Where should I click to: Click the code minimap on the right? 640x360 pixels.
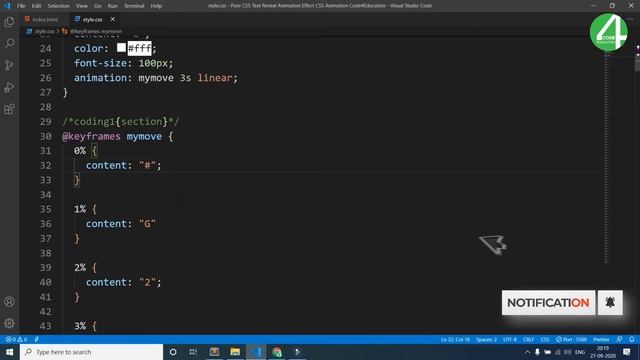coord(606,157)
